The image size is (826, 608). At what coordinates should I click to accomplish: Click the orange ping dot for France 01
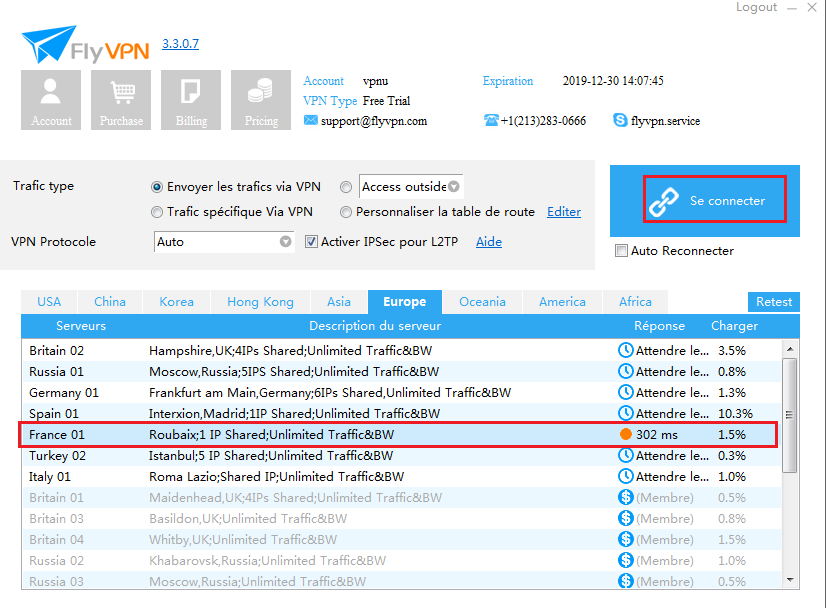click(x=625, y=435)
